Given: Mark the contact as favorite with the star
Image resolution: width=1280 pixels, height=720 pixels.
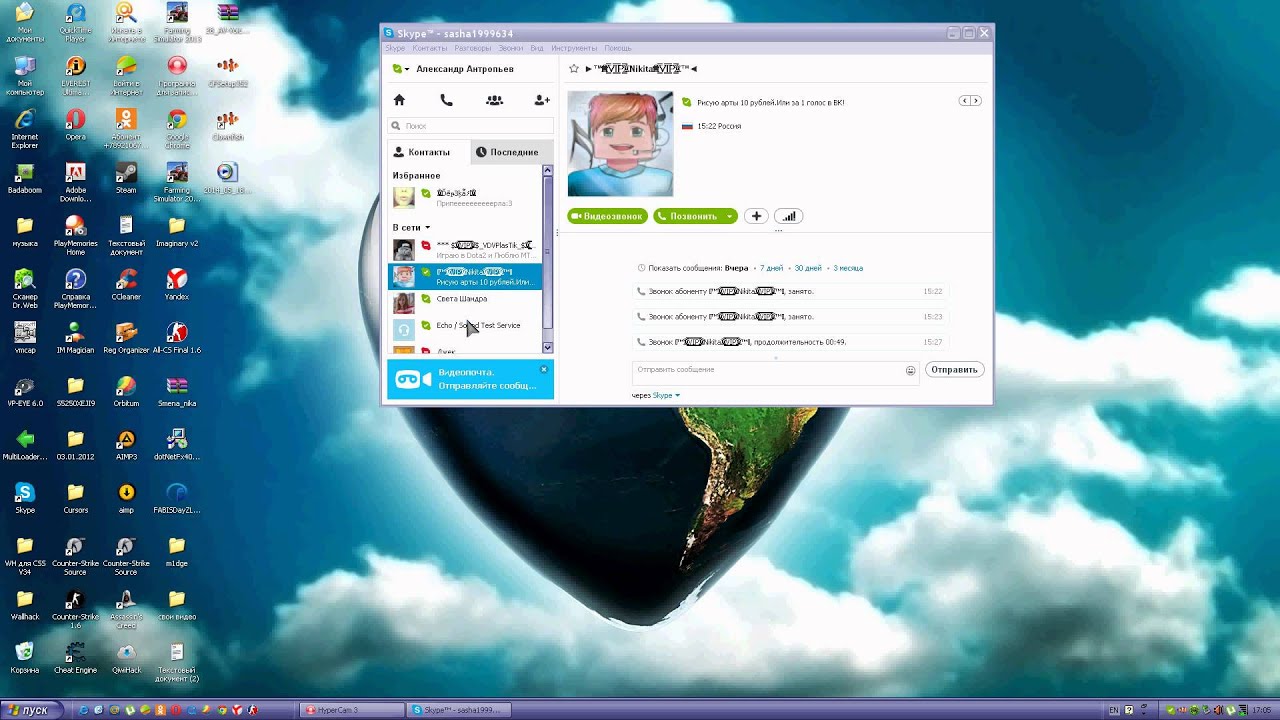Looking at the screenshot, I should pos(574,69).
